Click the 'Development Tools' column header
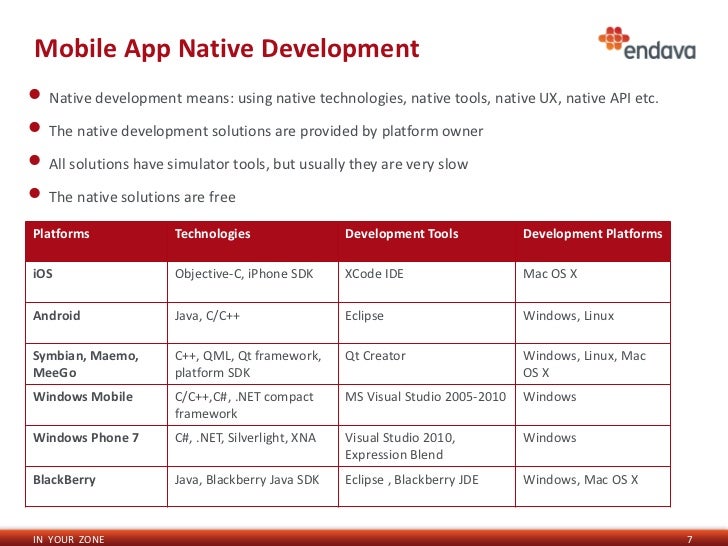The height and width of the screenshot is (546, 728). pyautogui.click(x=427, y=241)
